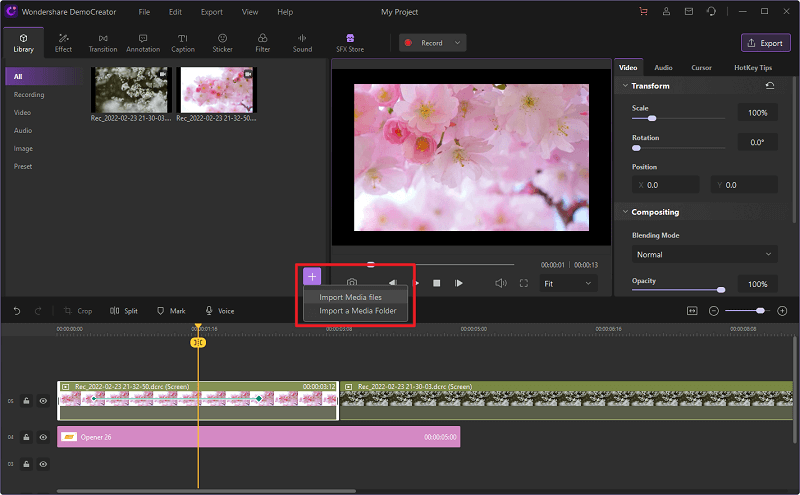The width and height of the screenshot is (800, 495).
Task: Split the clip at playhead
Action: coord(123,311)
